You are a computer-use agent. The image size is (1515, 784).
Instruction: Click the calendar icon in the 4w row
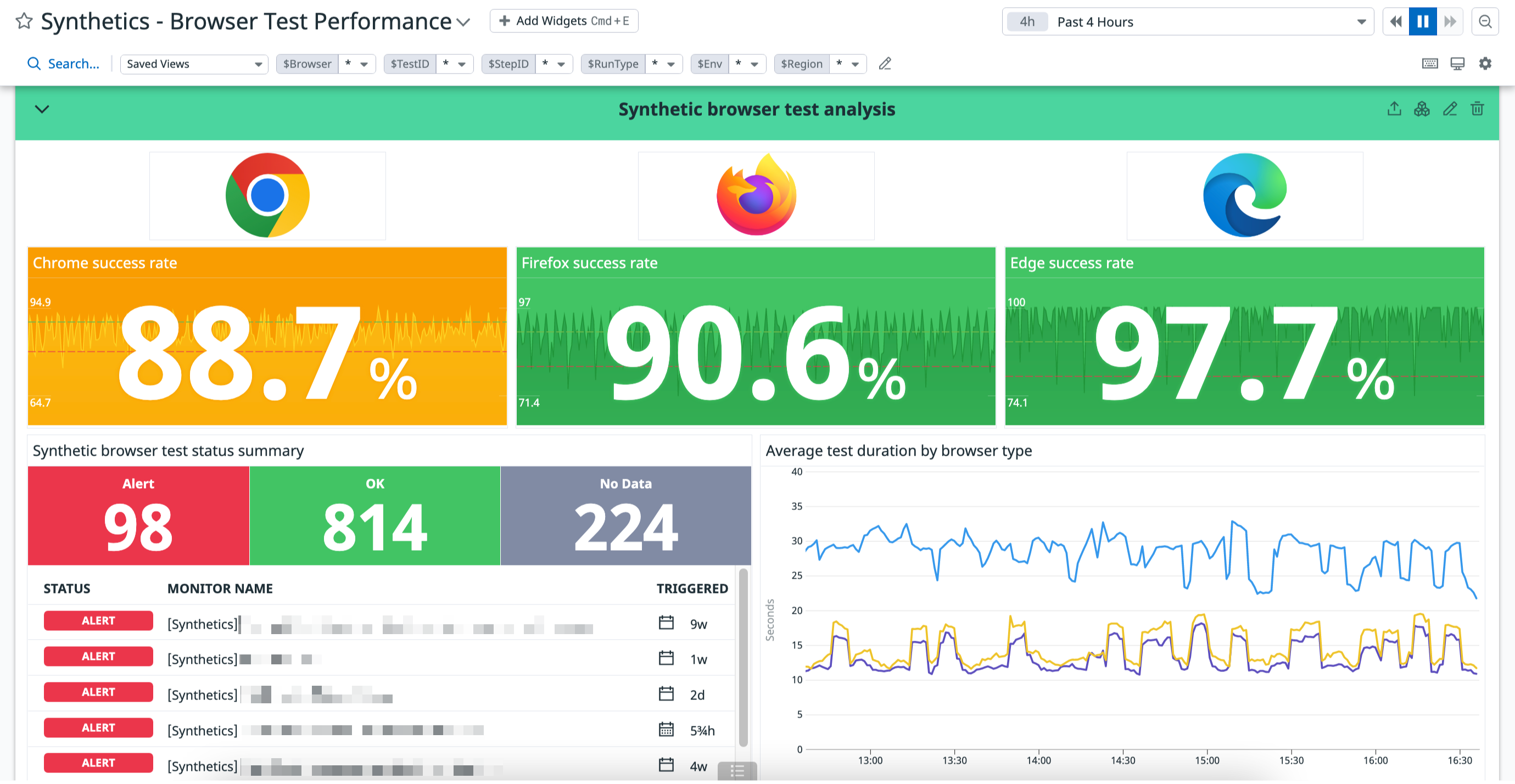[x=666, y=765]
